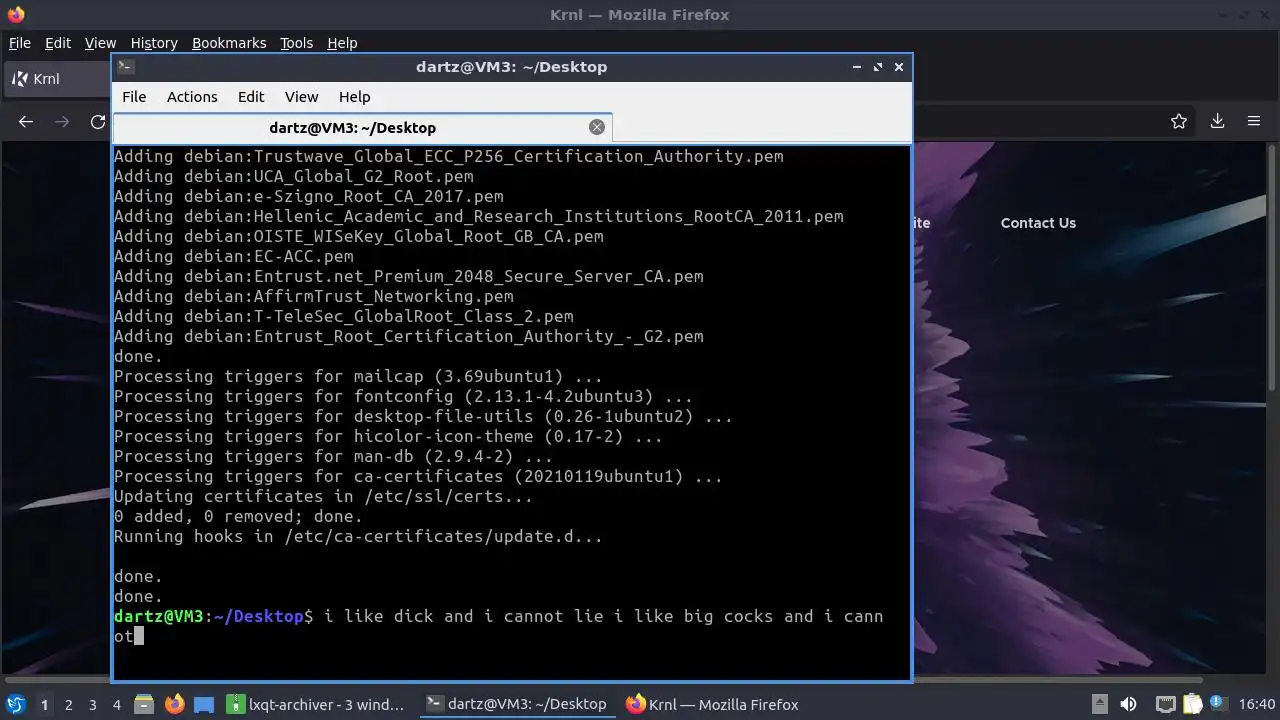Click 'Adding debian:UCA_Global_G2_Root.pem' line
The width and height of the screenshot is (1280, 720).
pyautogui.click(x=294, y=176)
